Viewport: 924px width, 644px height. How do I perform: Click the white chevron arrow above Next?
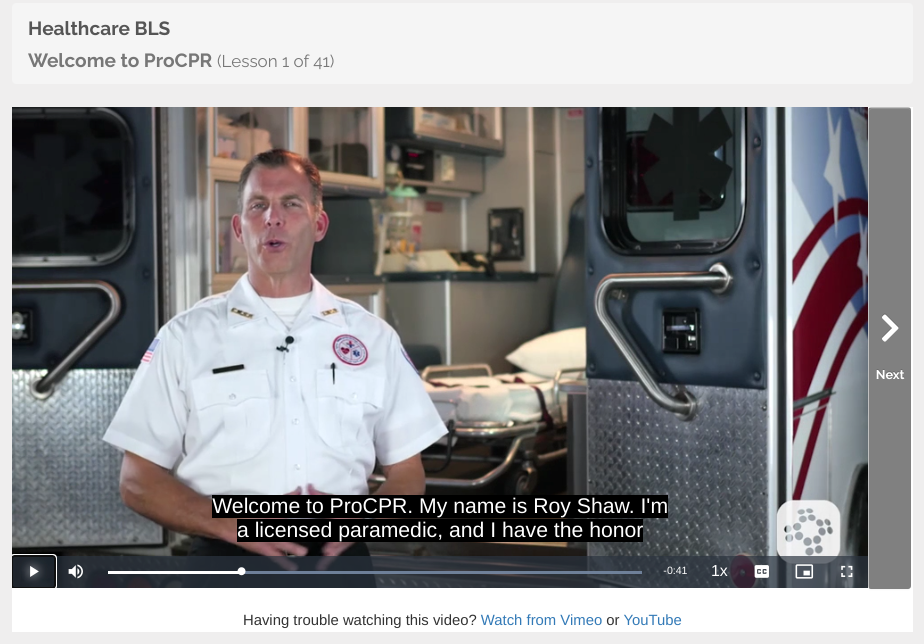890,328
